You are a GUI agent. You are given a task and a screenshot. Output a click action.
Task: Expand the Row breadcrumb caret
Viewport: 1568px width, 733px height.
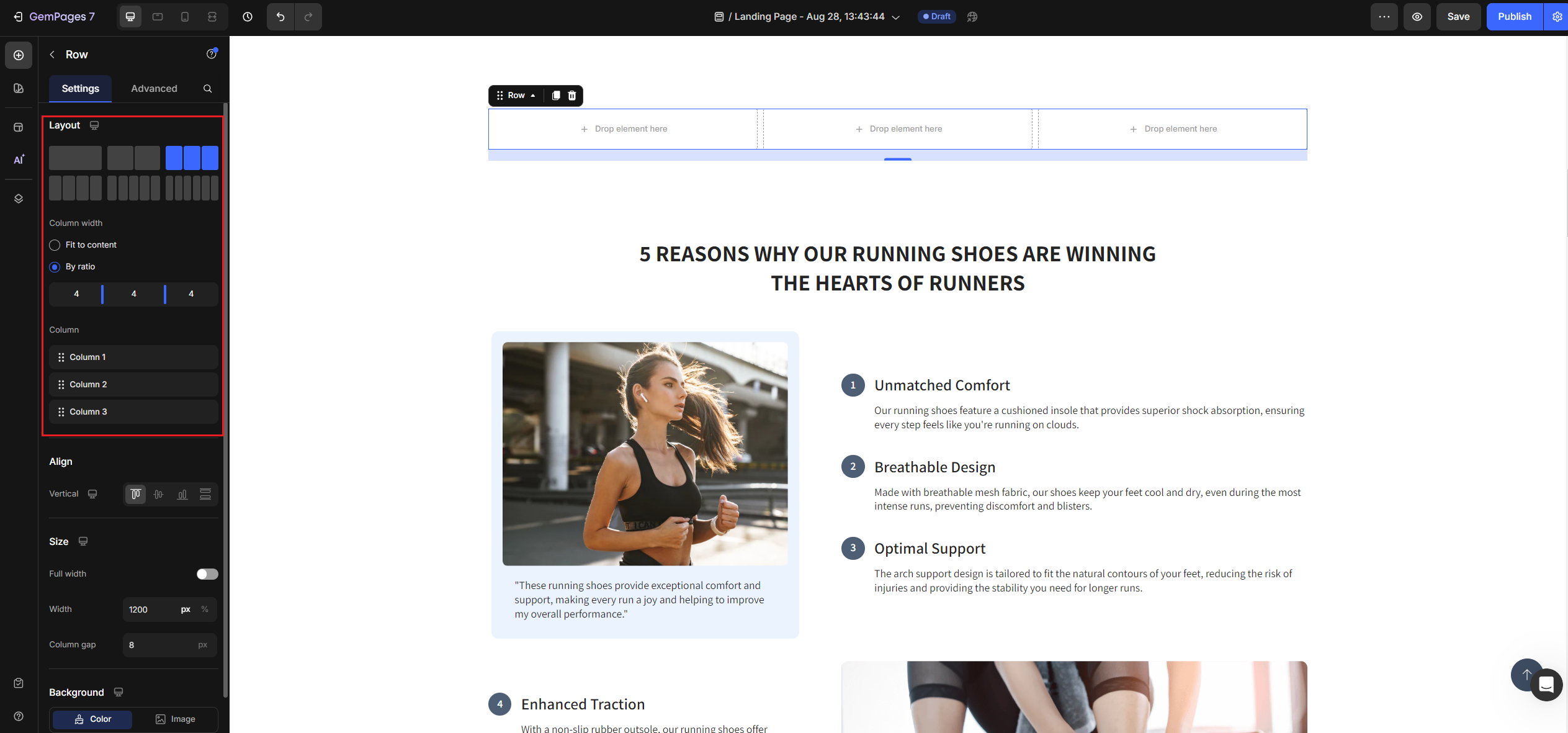(x=533, y=96)
